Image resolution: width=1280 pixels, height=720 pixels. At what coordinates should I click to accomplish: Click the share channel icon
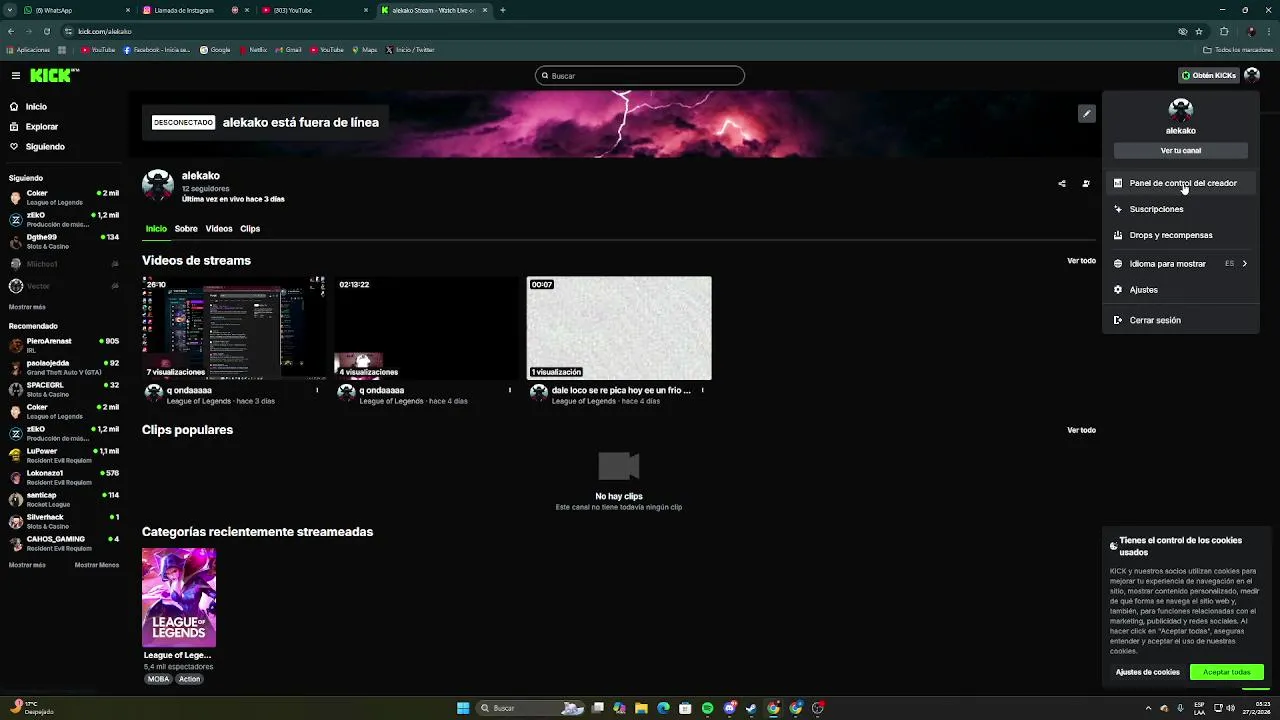1062,184
